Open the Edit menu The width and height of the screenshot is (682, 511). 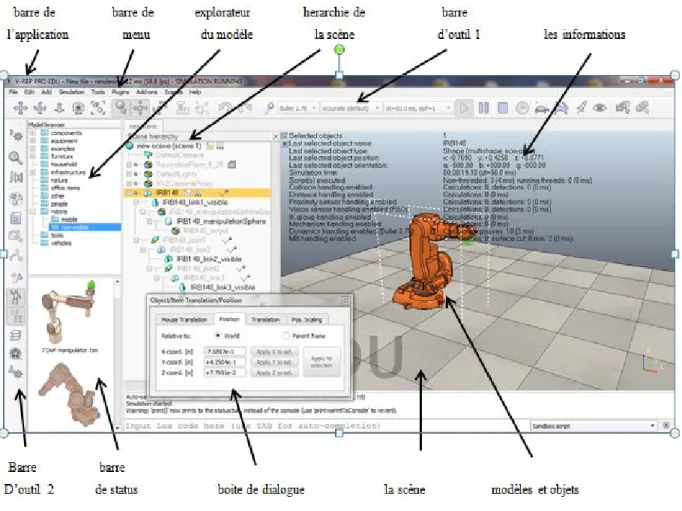point(29,92)
